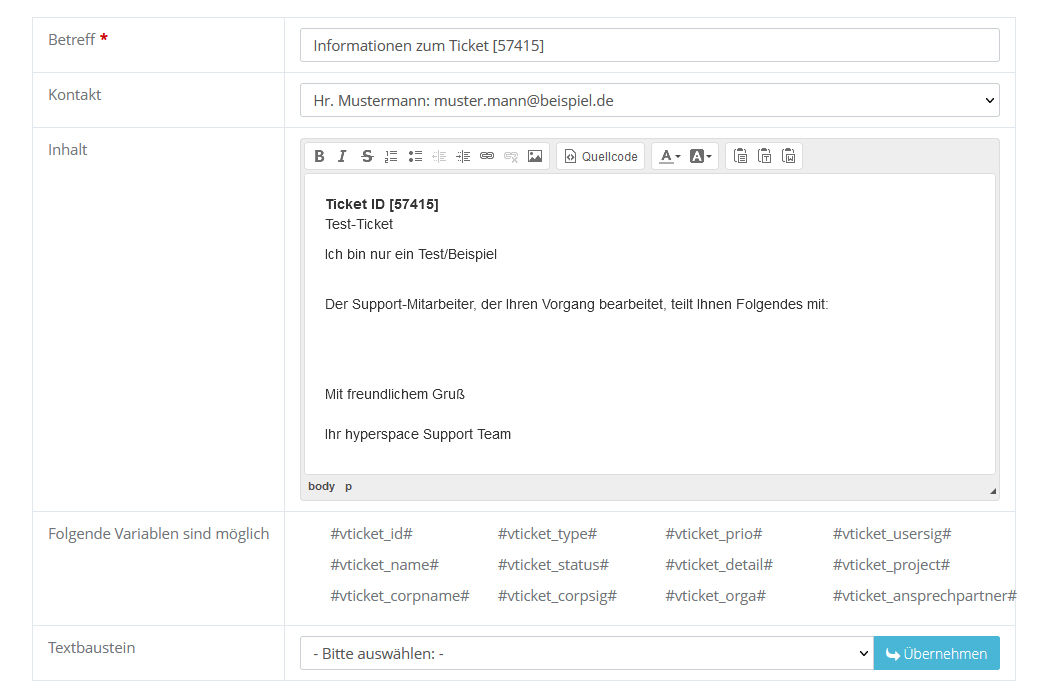Viewport: 1038px width, 699px height.
Task: Click the paste from Word icon
Action: [789, 156]
